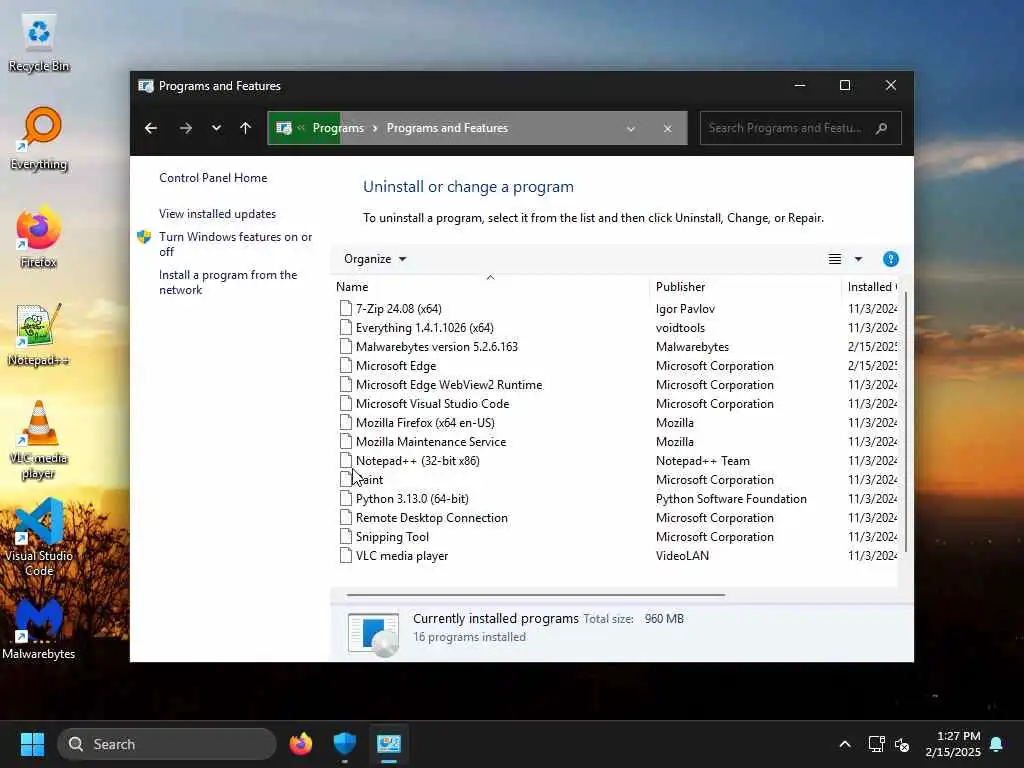The height and width of the screenshot is (768, 1024).
Task: Open the Everything desktop shortcut
Action: (39, 139)
